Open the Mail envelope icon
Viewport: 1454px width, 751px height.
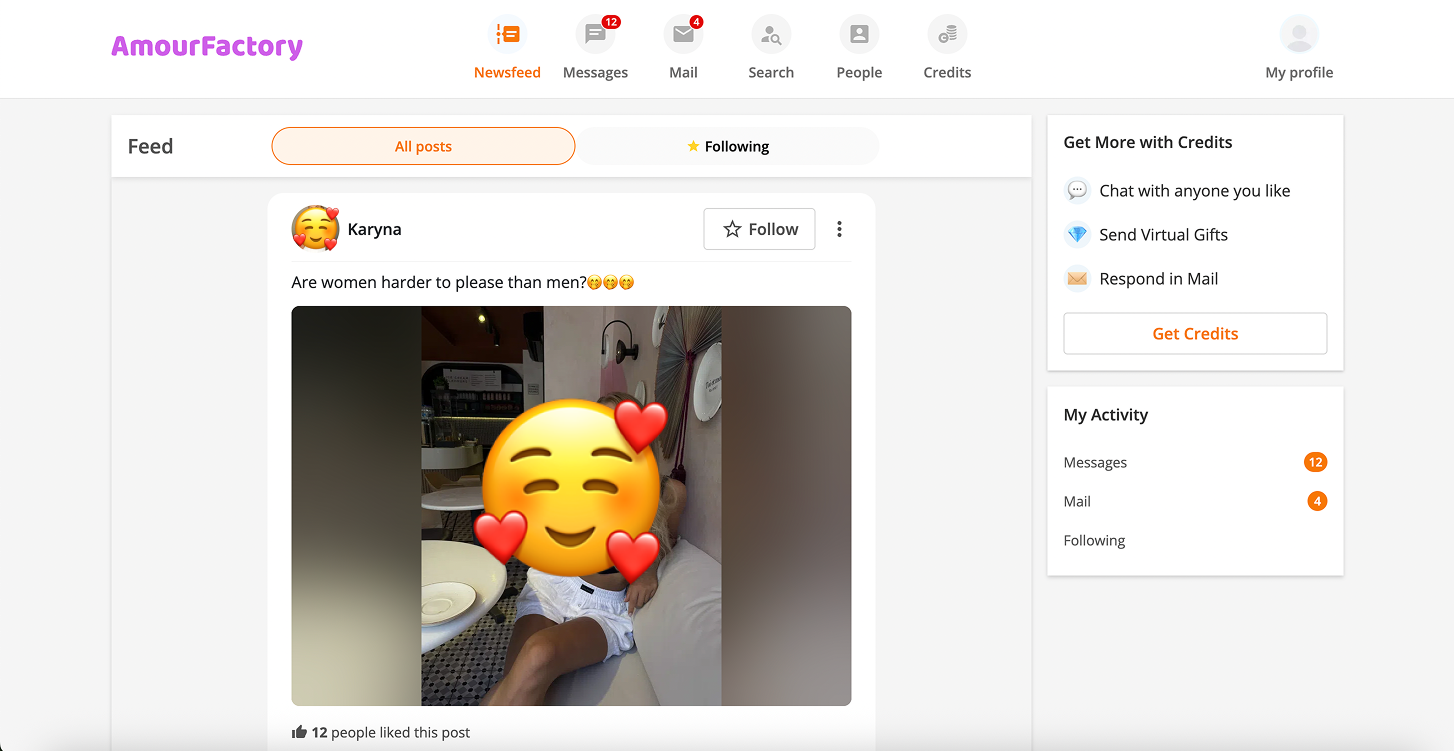point(683,33)
